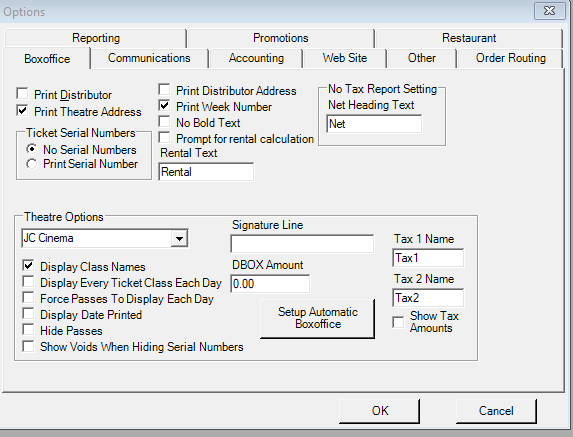The width and height of the screenshot is (573, 437).
Task: Confirm settings with the OK button
Action: tap(380, 411)
